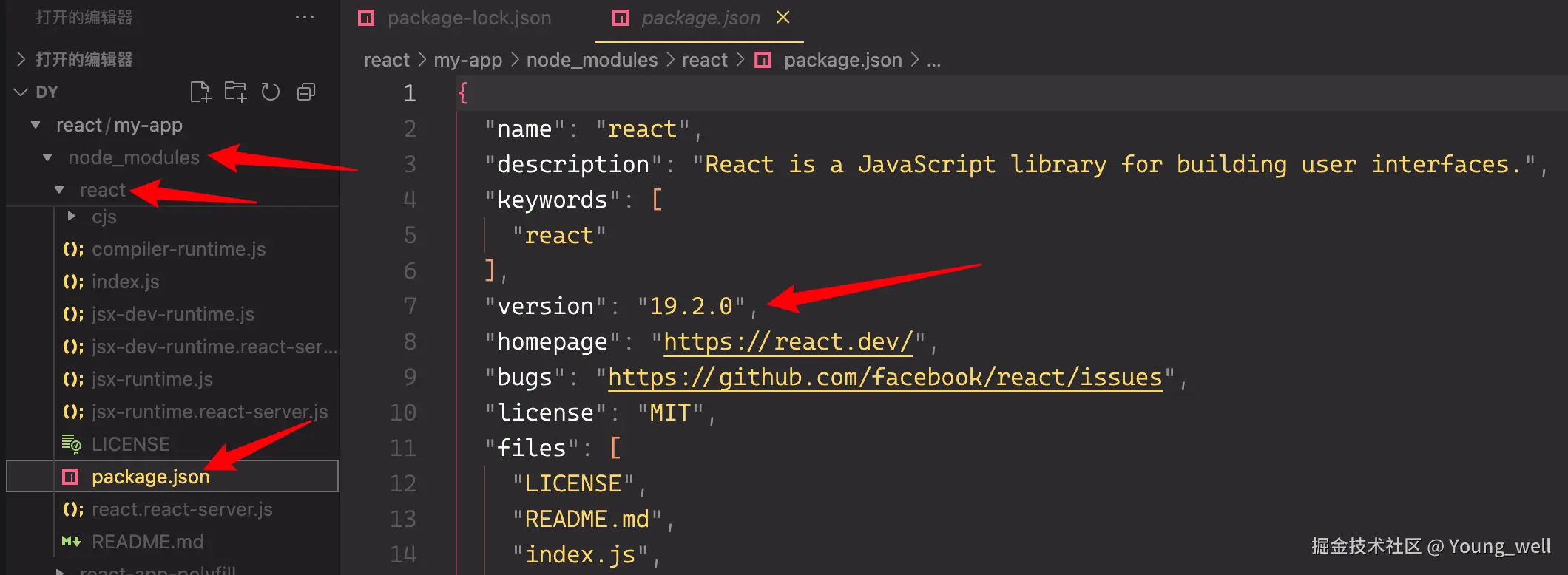Screen dimensions: 1568x575
Task: Collapse the node_modules folder arrow
Action: point(47,157)
